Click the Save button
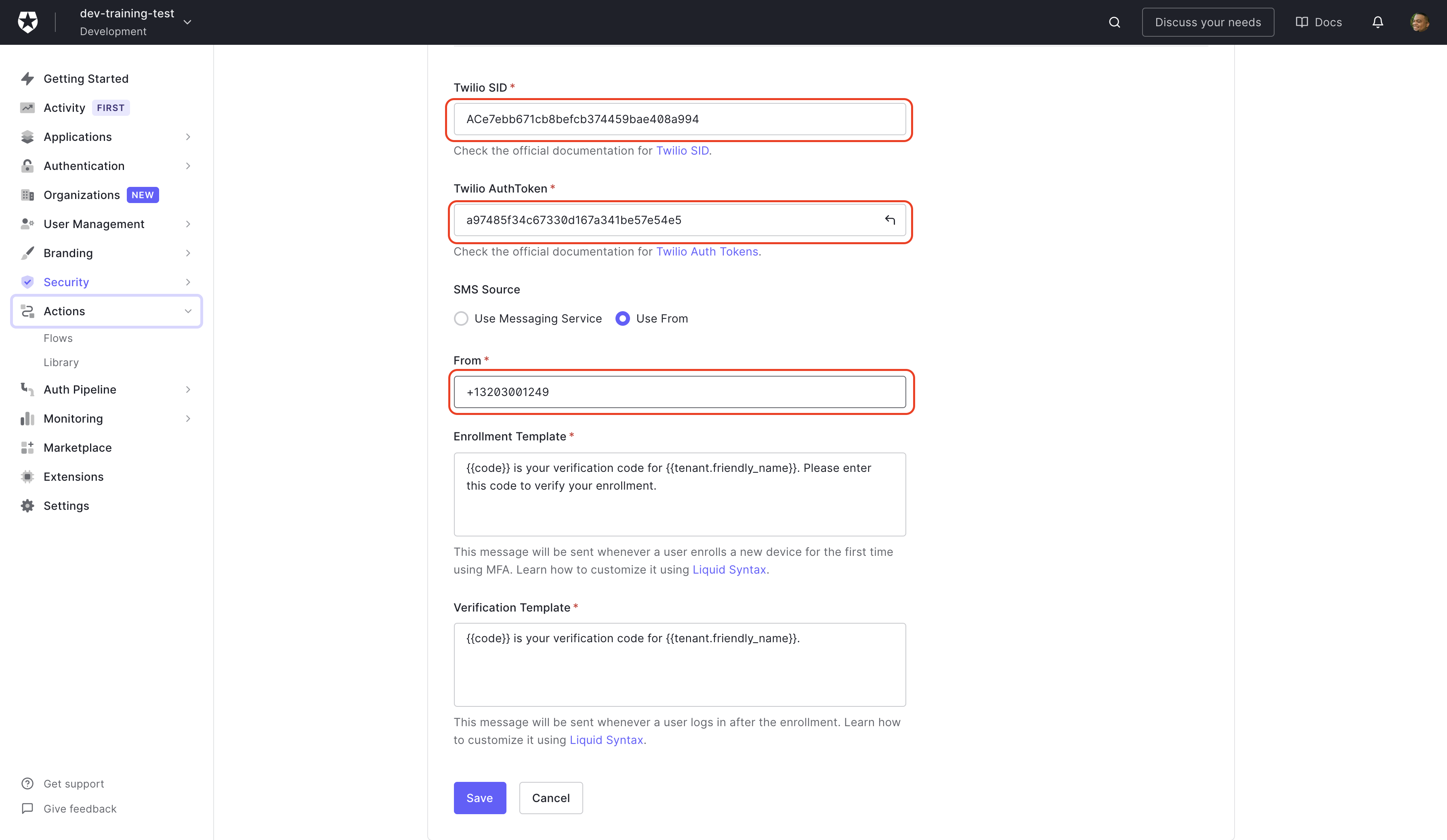1447x840 pixels. (x=479, y=798)
